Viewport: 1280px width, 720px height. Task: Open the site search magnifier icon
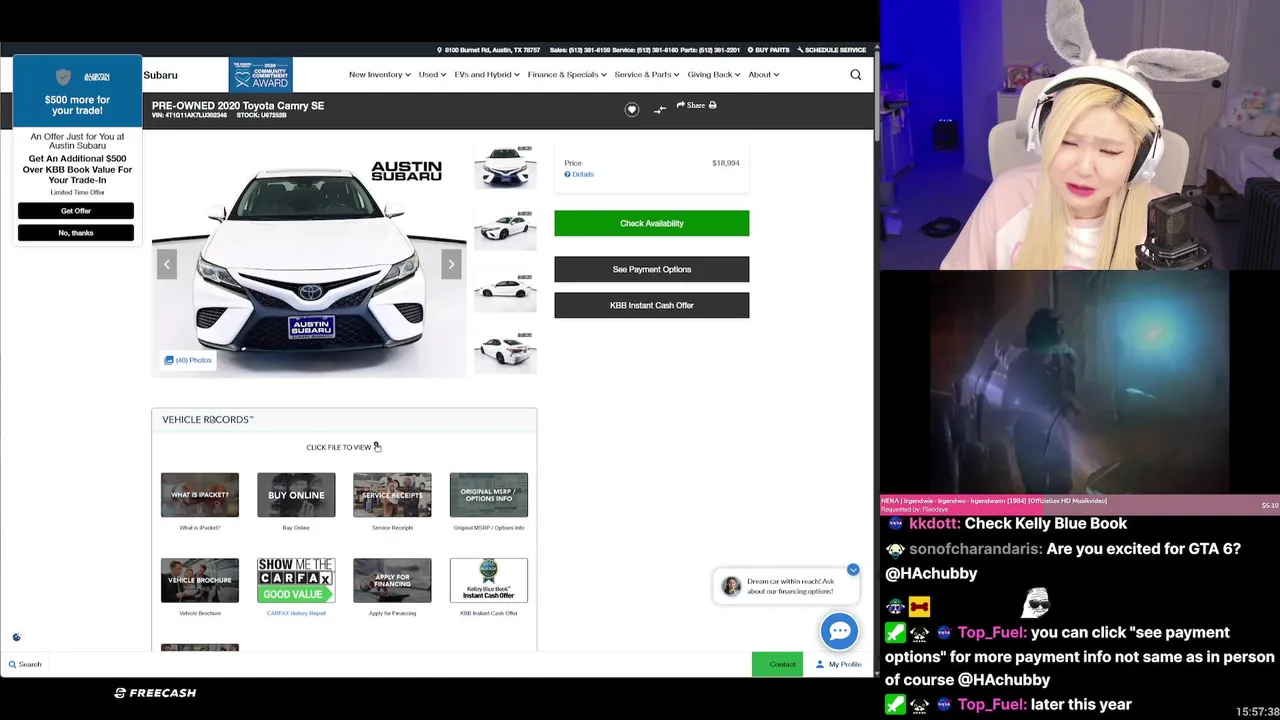pyautogui.click(x=855, y=74)
